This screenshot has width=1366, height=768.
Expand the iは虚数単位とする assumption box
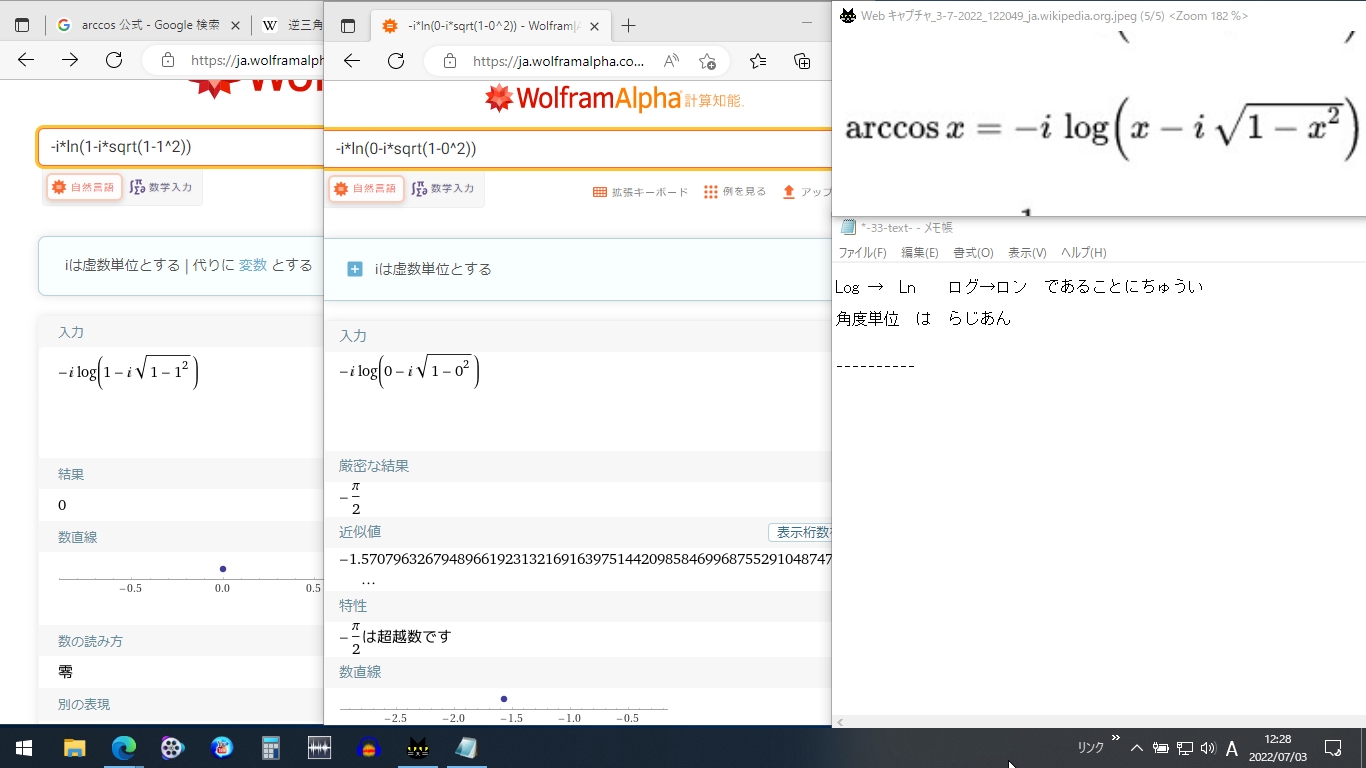coord(354,269)
